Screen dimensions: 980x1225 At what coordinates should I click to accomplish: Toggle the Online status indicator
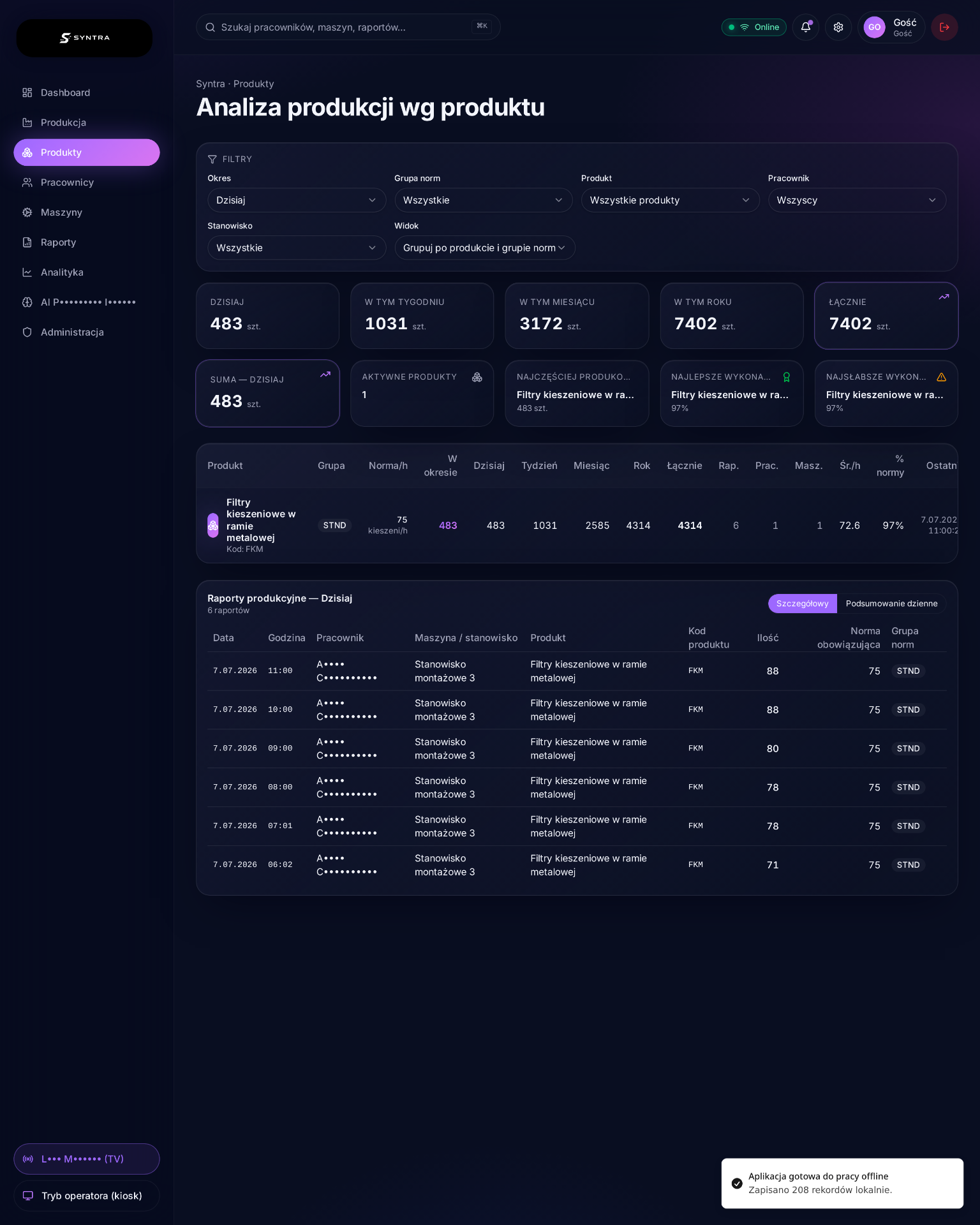tap(754, 27)
